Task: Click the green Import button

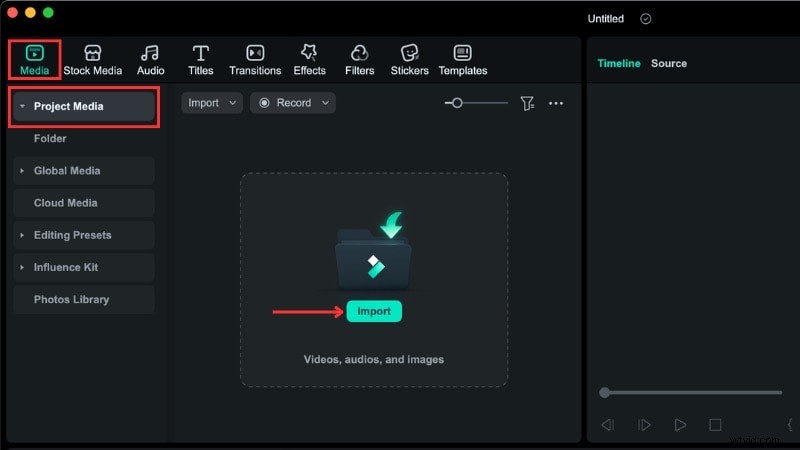Action: click(374, 311)
